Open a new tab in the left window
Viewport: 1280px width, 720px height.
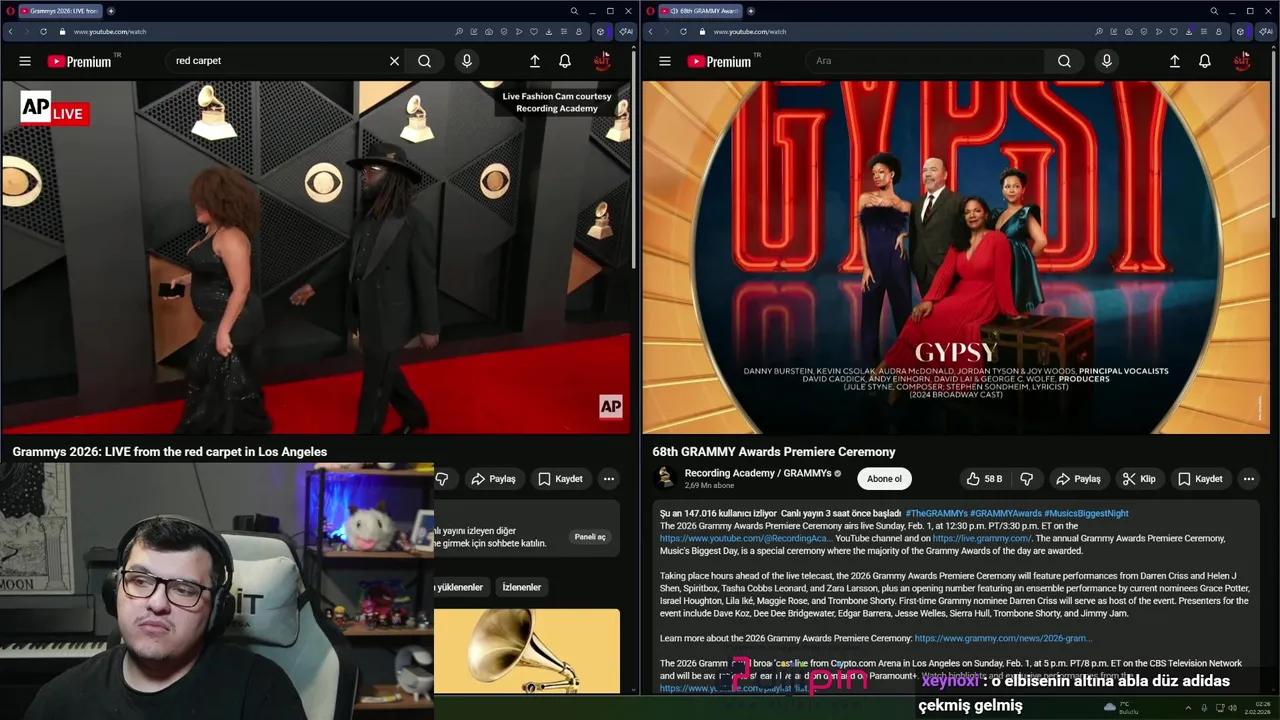111,11
